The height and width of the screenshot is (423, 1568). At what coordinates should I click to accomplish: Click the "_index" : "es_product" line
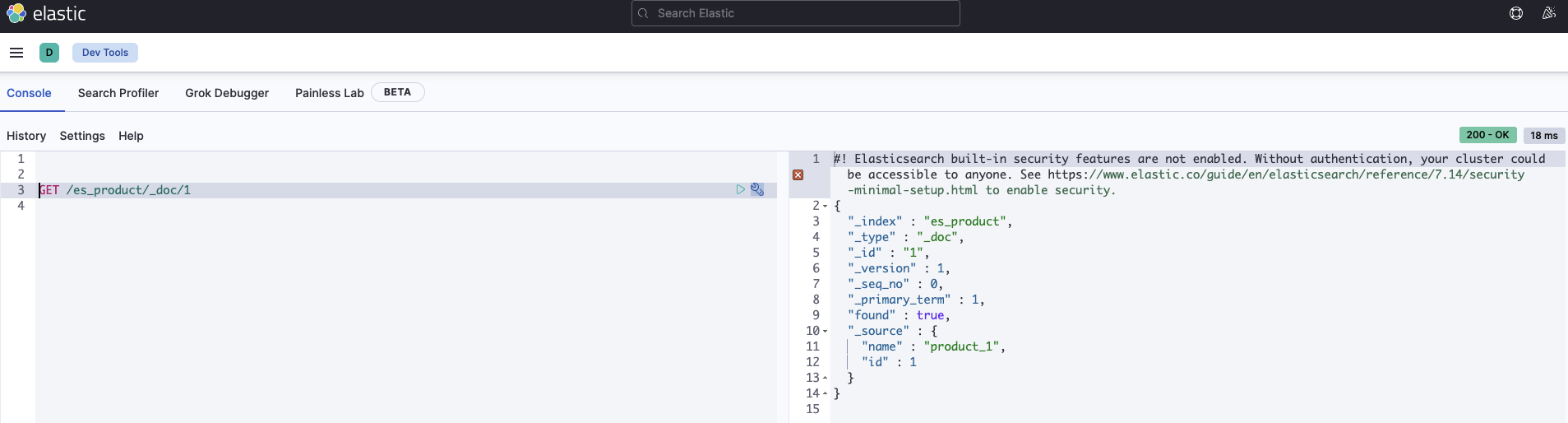[x=930, y=221]
